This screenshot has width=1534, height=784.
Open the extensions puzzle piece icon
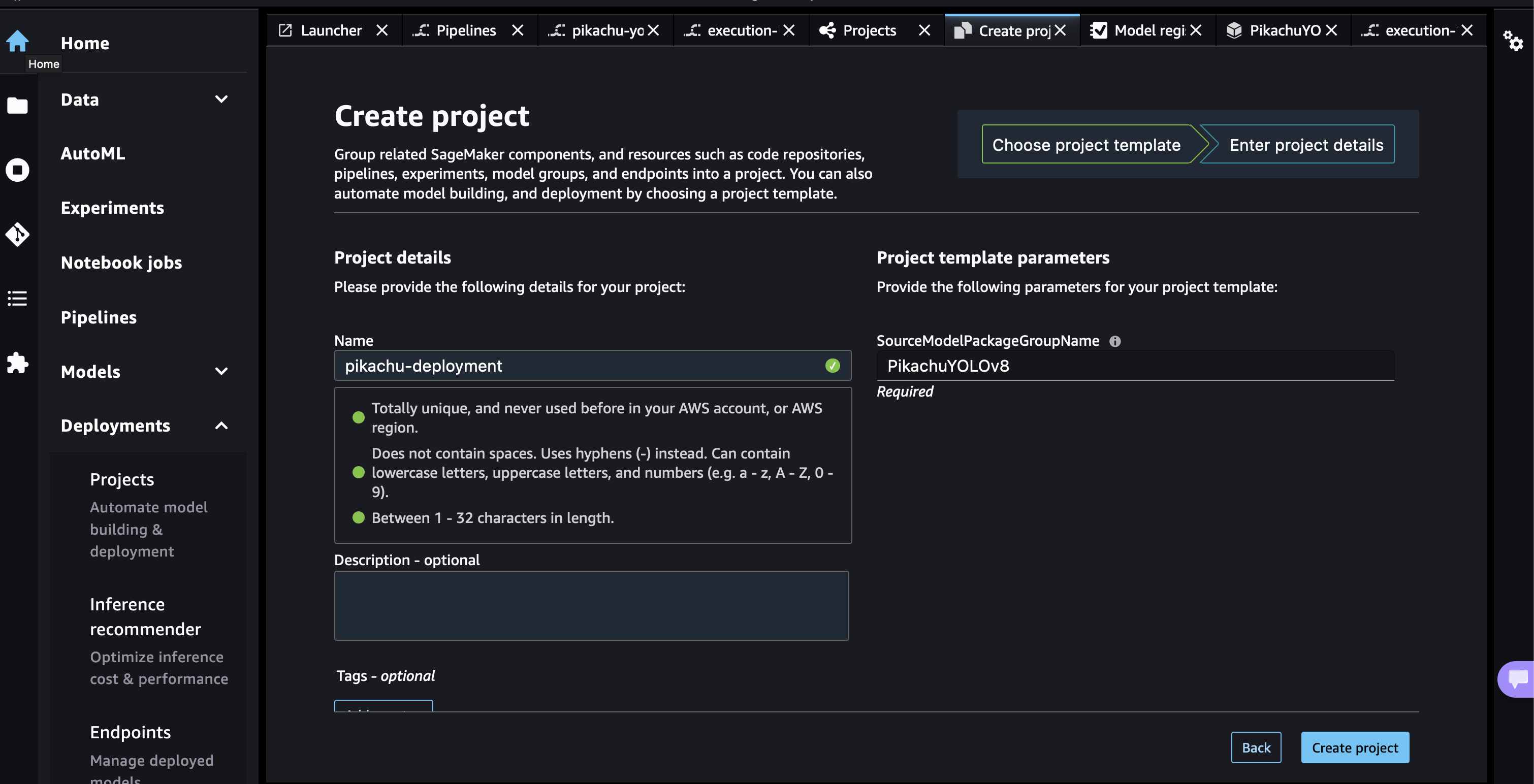(x=17, y=363)
